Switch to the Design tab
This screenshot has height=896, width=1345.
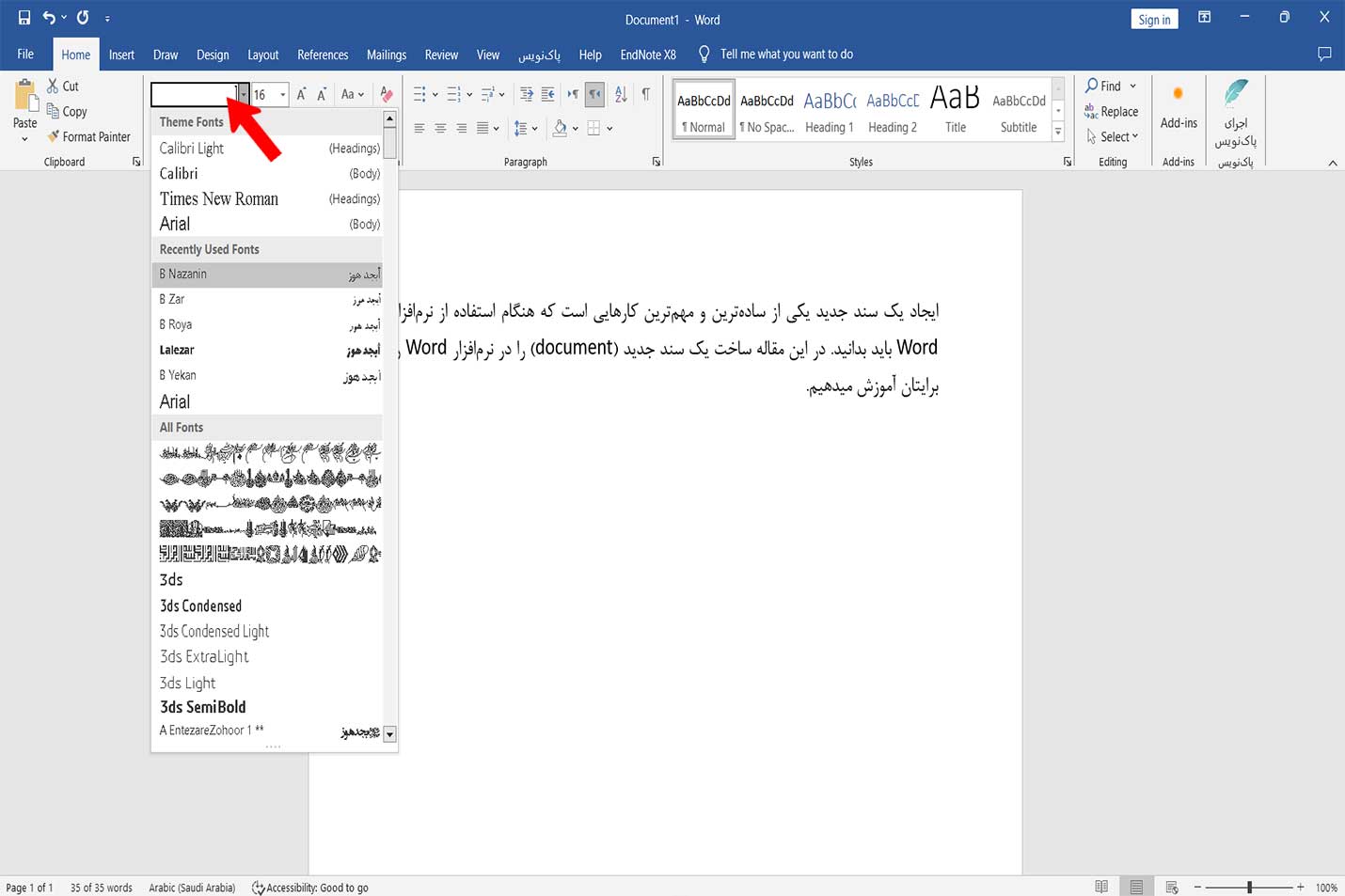tap(213, 55)
